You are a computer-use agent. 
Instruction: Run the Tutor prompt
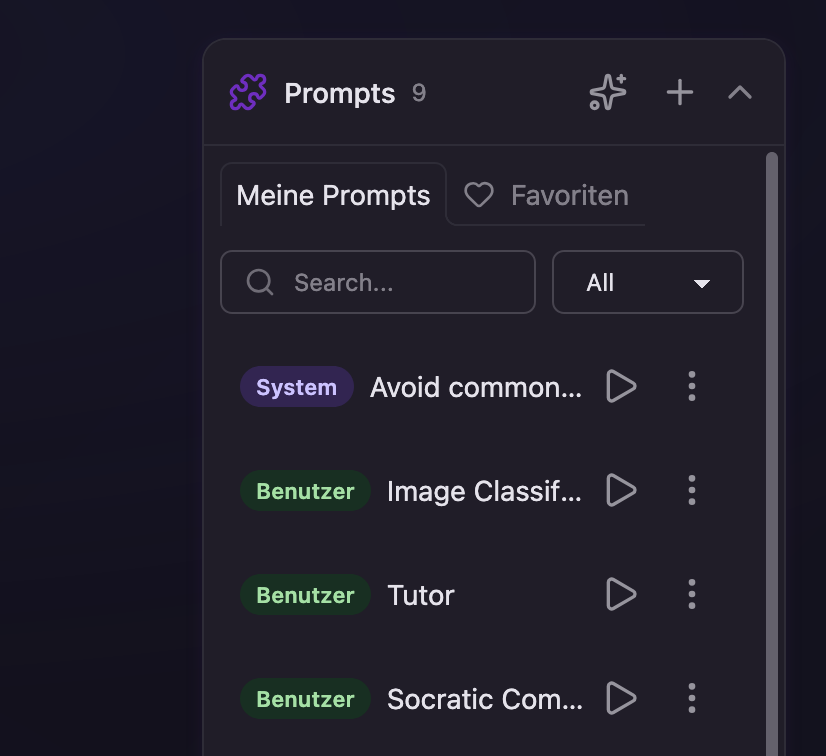click(621, 595)
